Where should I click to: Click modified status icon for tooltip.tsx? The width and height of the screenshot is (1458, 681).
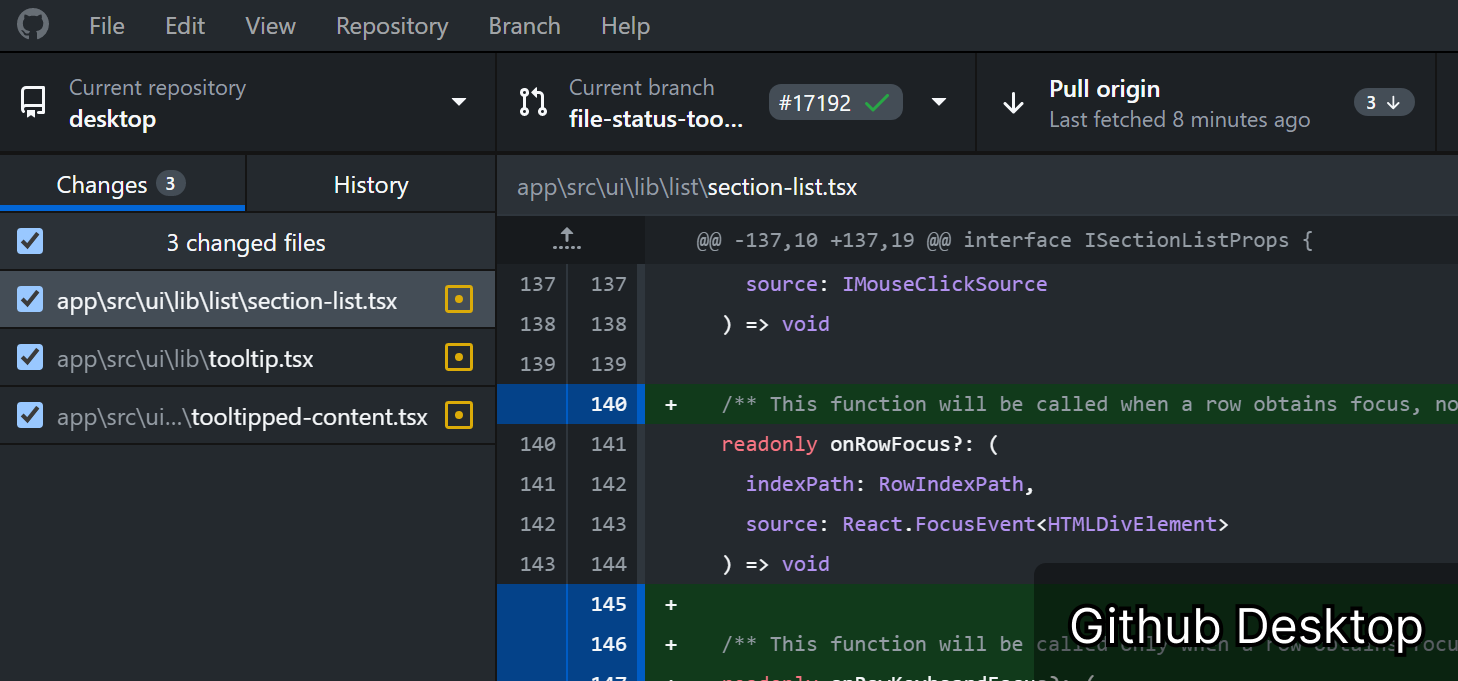tap(458, 357)
